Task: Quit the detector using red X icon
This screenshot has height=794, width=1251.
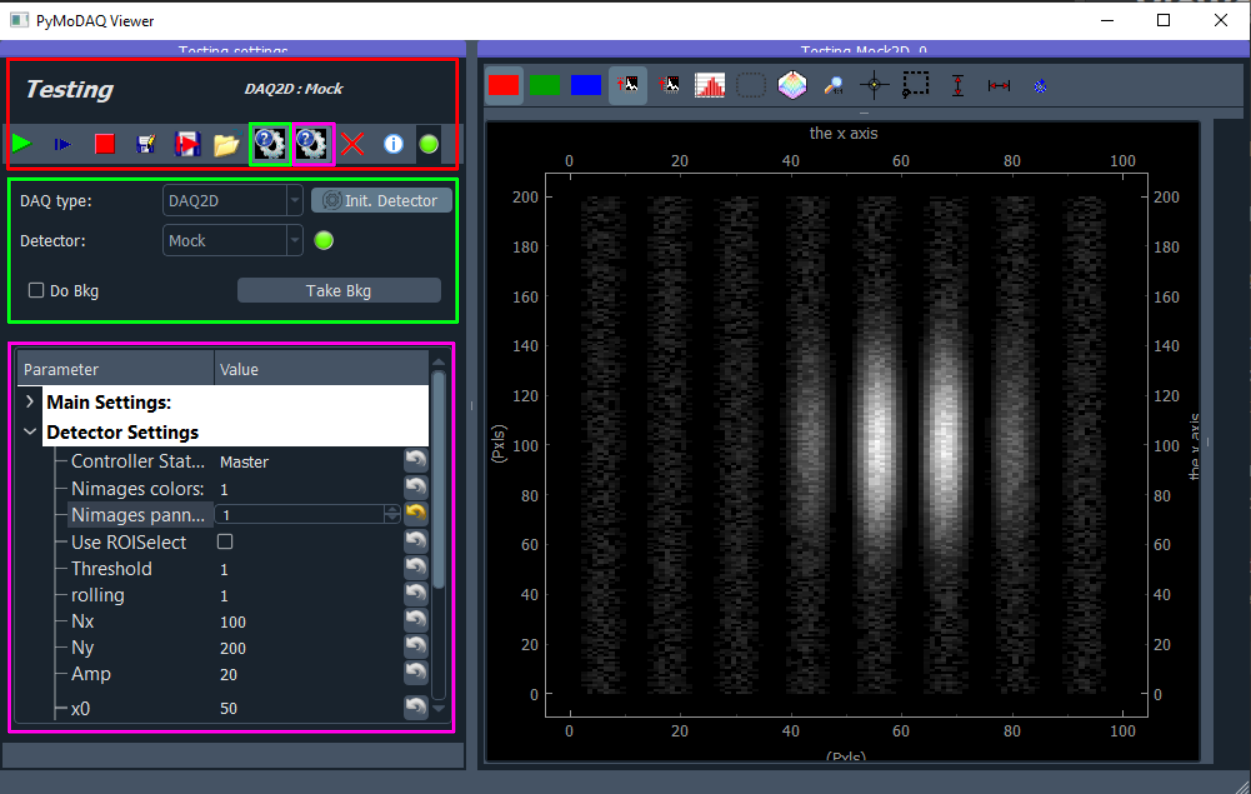Action: tap(353, 145)
